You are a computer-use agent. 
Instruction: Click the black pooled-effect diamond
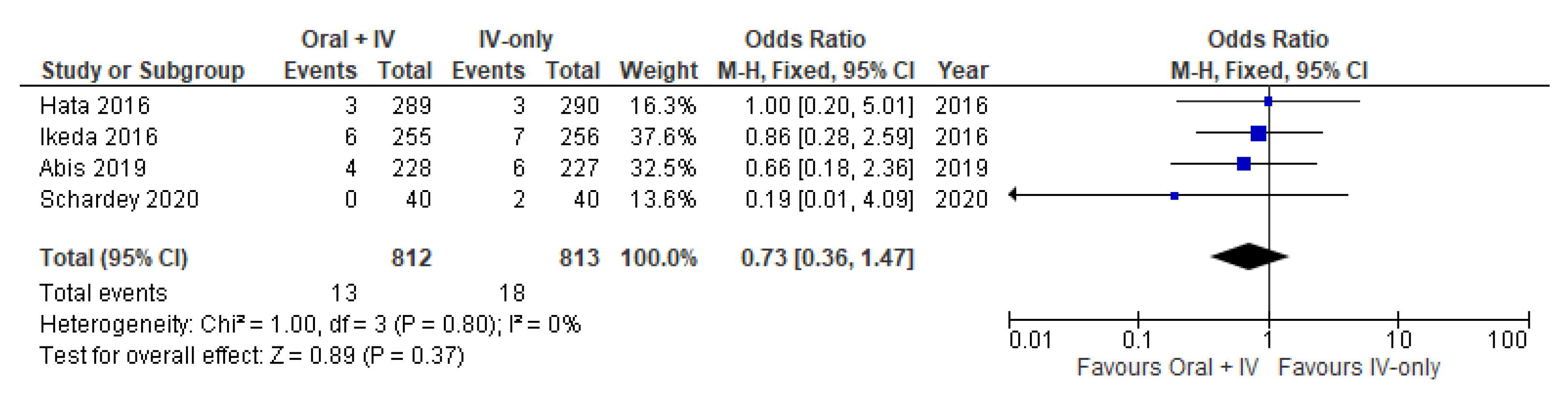pyautogui.click(x=1249, y=257)
